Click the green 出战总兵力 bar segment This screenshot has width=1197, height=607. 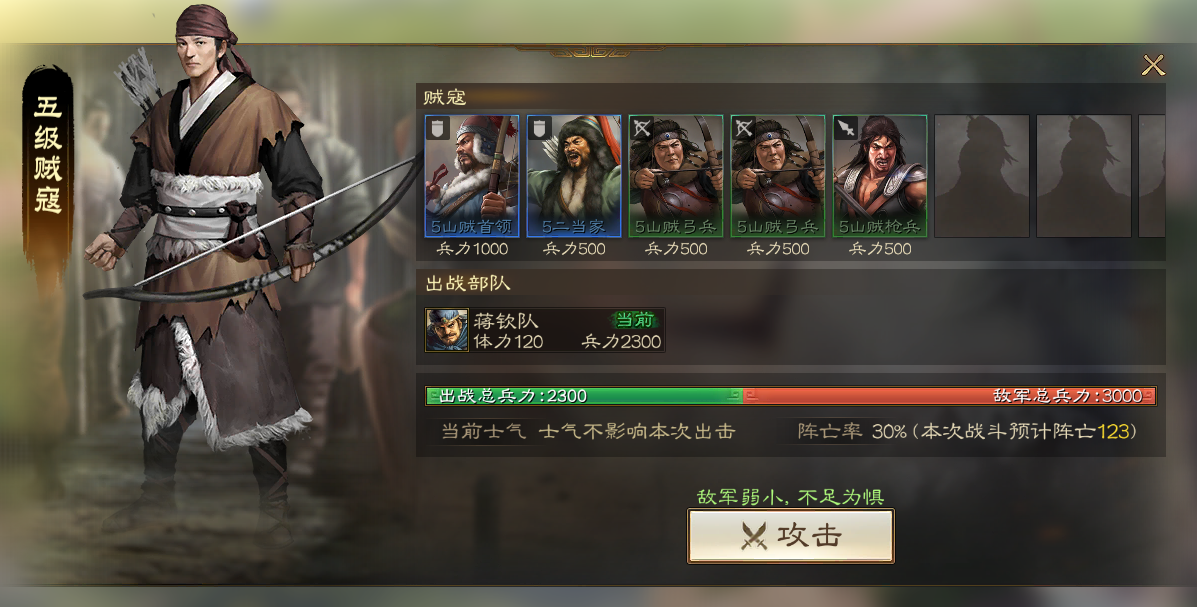584,396
